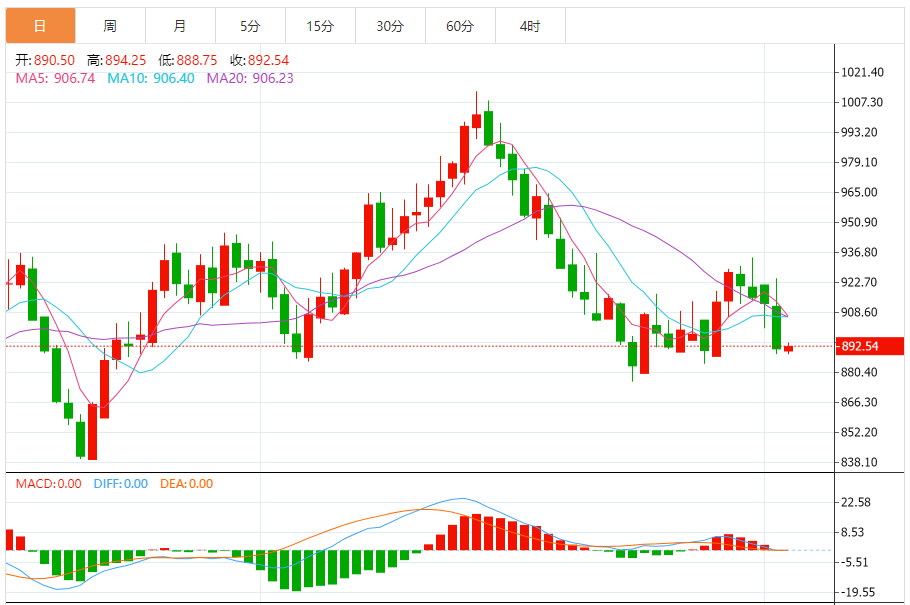Click the 1007.30 price axis label
This screenshot has width=910, height=605.
(x=862, y=103)
